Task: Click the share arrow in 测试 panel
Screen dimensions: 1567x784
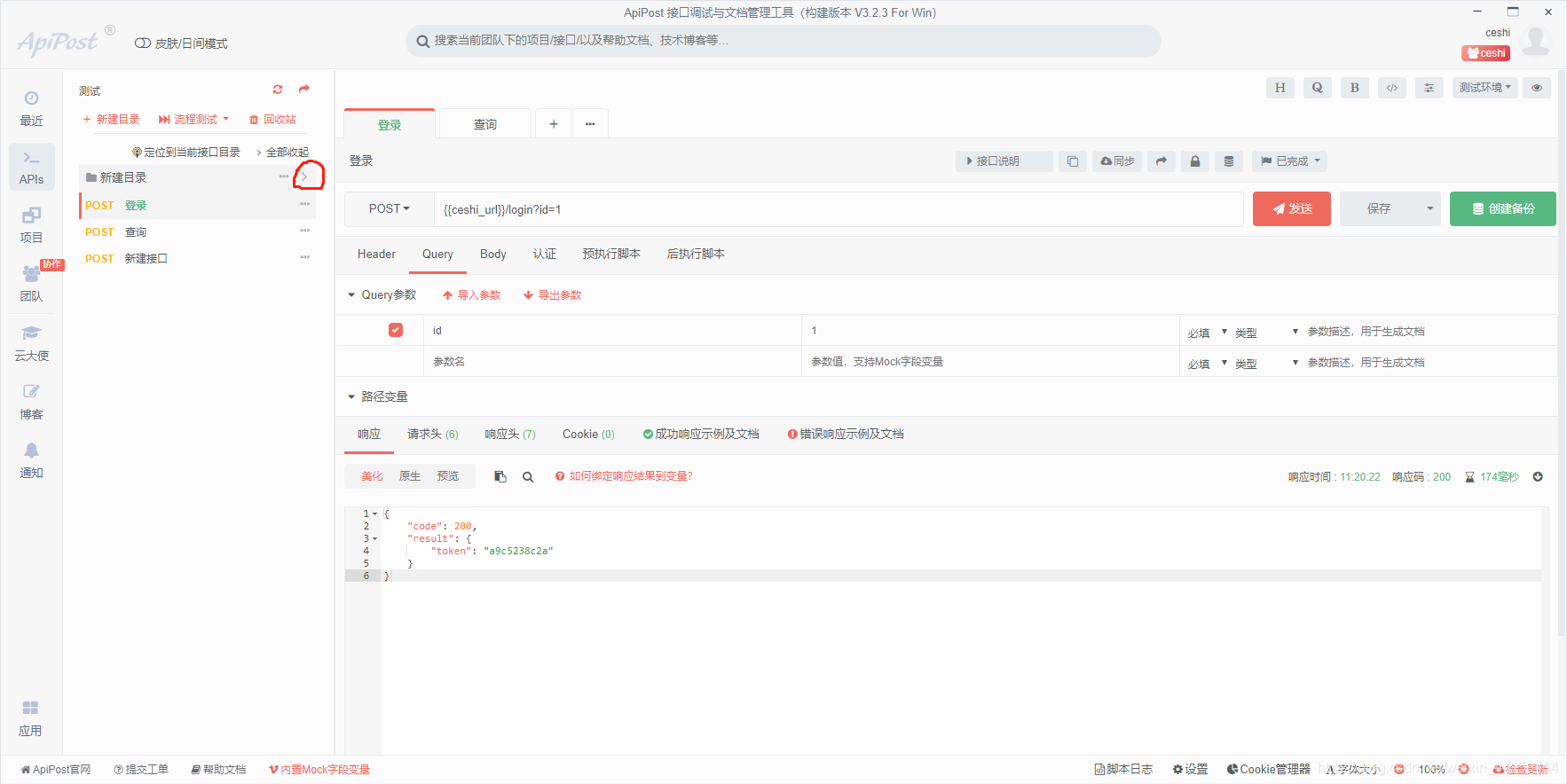Action: [x=304, y=90]
